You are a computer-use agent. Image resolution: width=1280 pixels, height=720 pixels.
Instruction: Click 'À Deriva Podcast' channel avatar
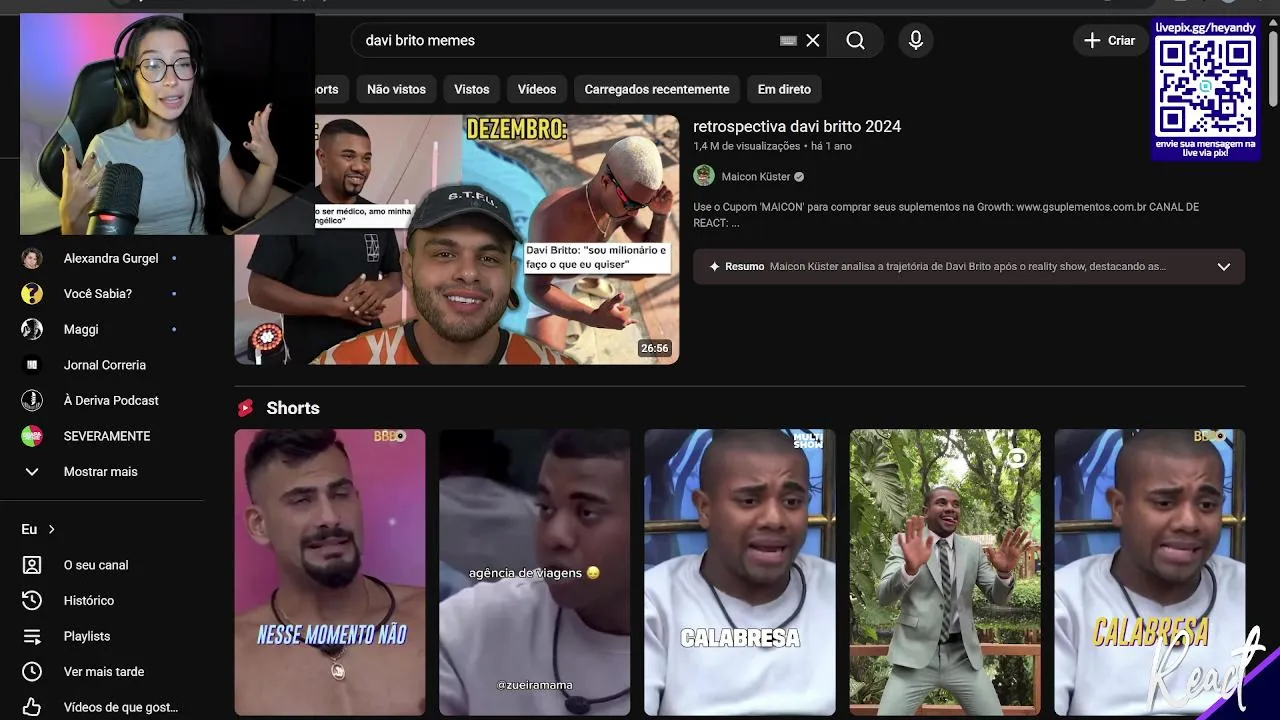tap(32, 400)
